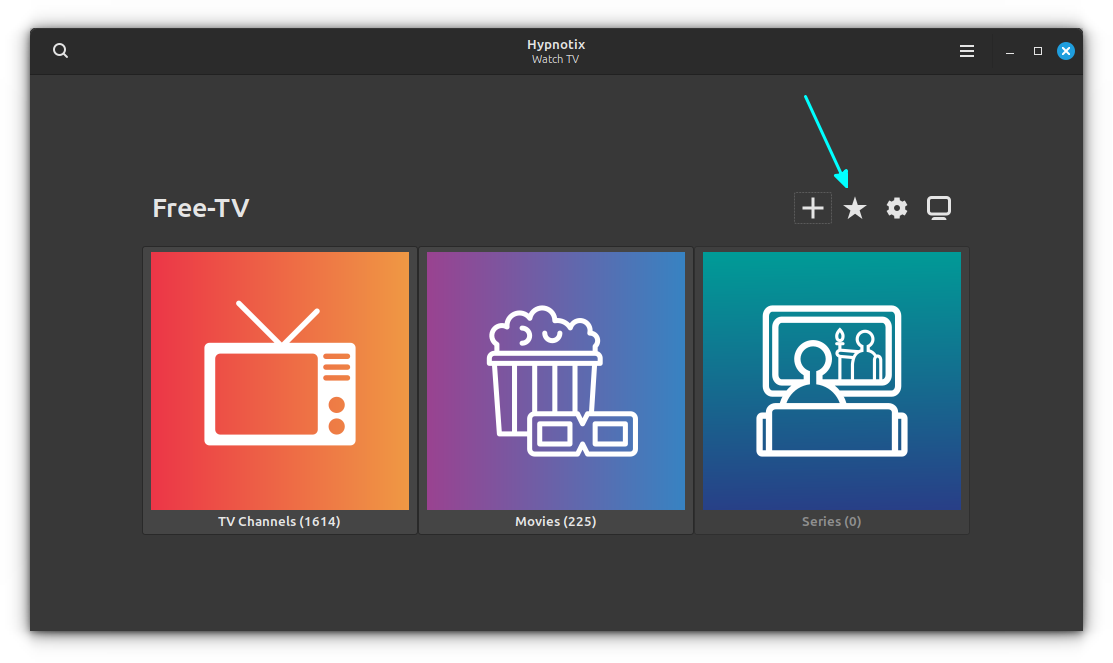Open the app menu in the title bar
The width and height of the screenshot is (1113, 663).
(x=966, y=50)
